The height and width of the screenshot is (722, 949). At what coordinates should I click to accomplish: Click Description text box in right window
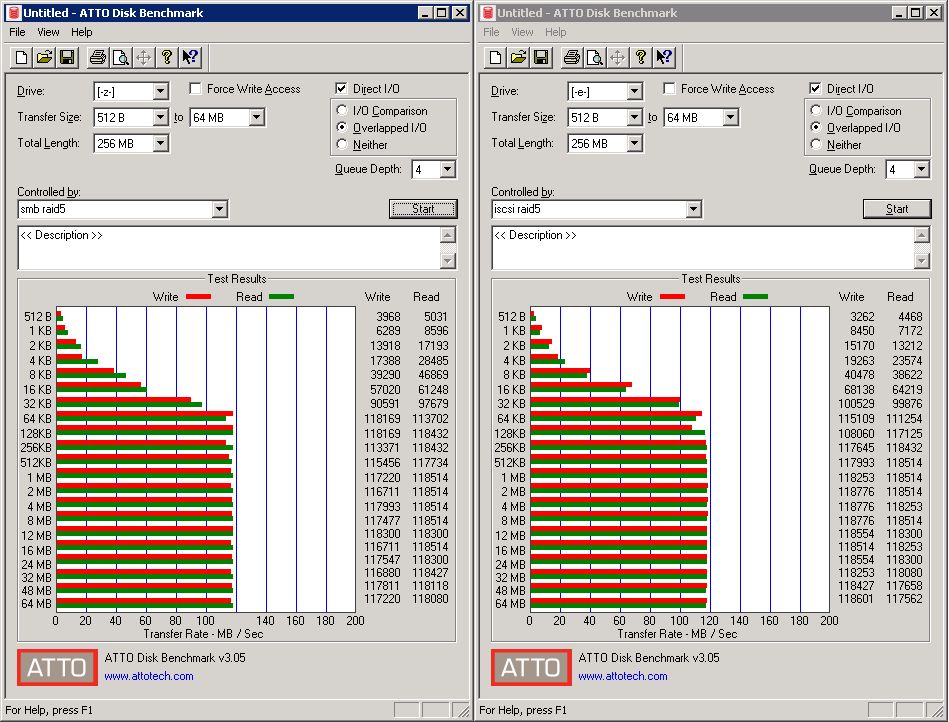703,248
